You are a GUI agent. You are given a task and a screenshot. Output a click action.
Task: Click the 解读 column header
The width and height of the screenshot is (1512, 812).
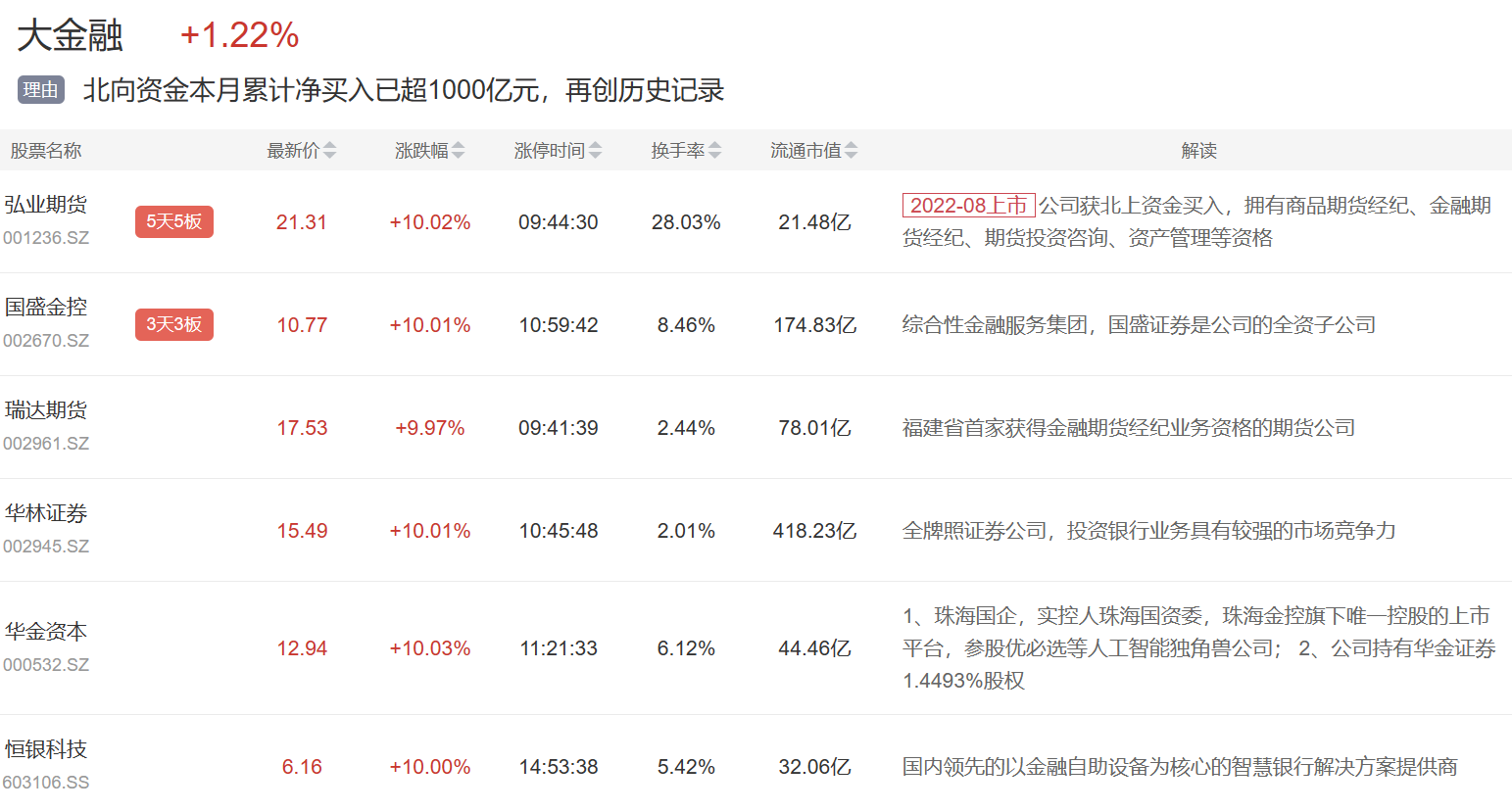point(1198,151)
